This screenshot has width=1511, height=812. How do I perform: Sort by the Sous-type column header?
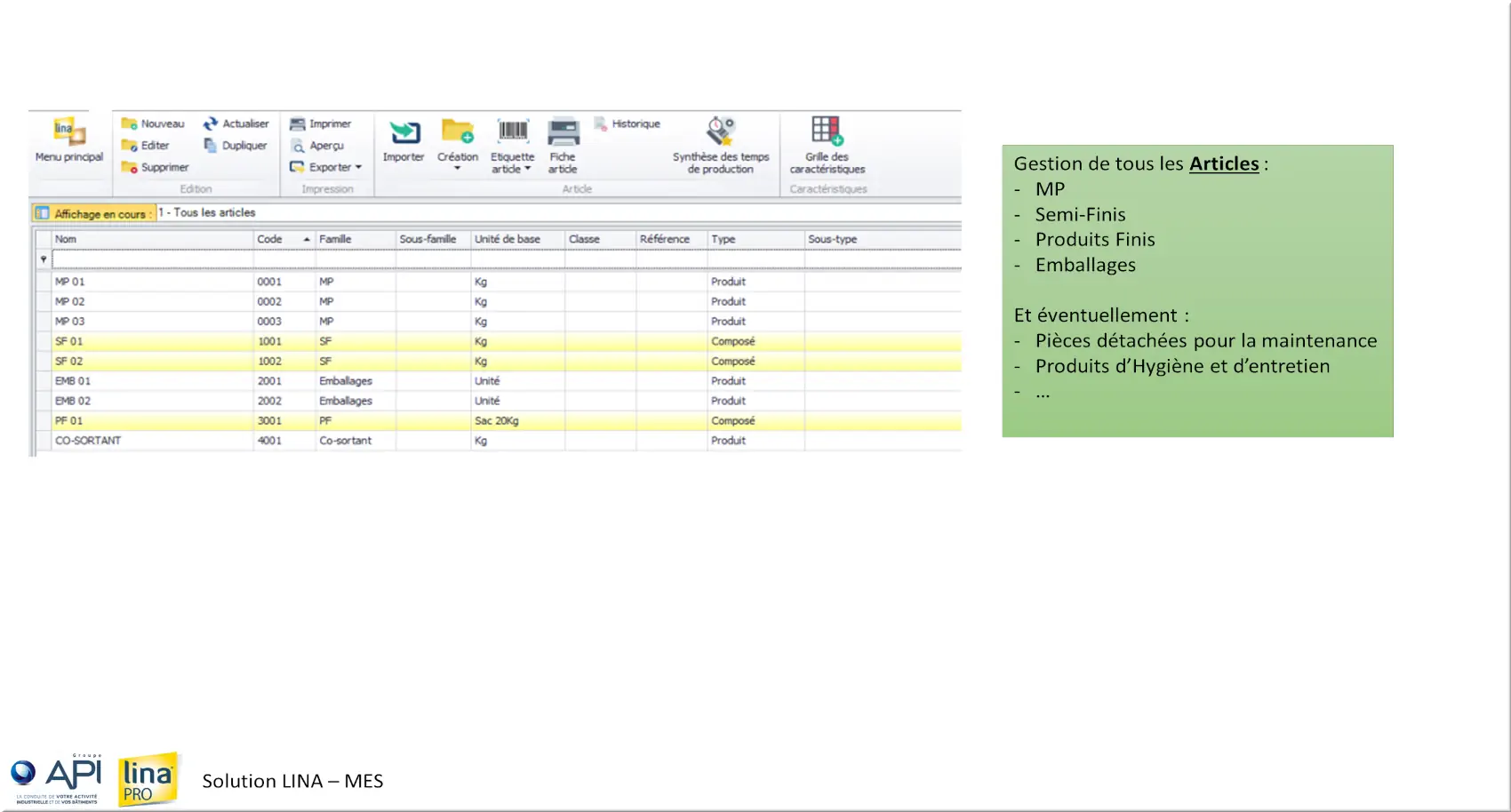[883, 239]
